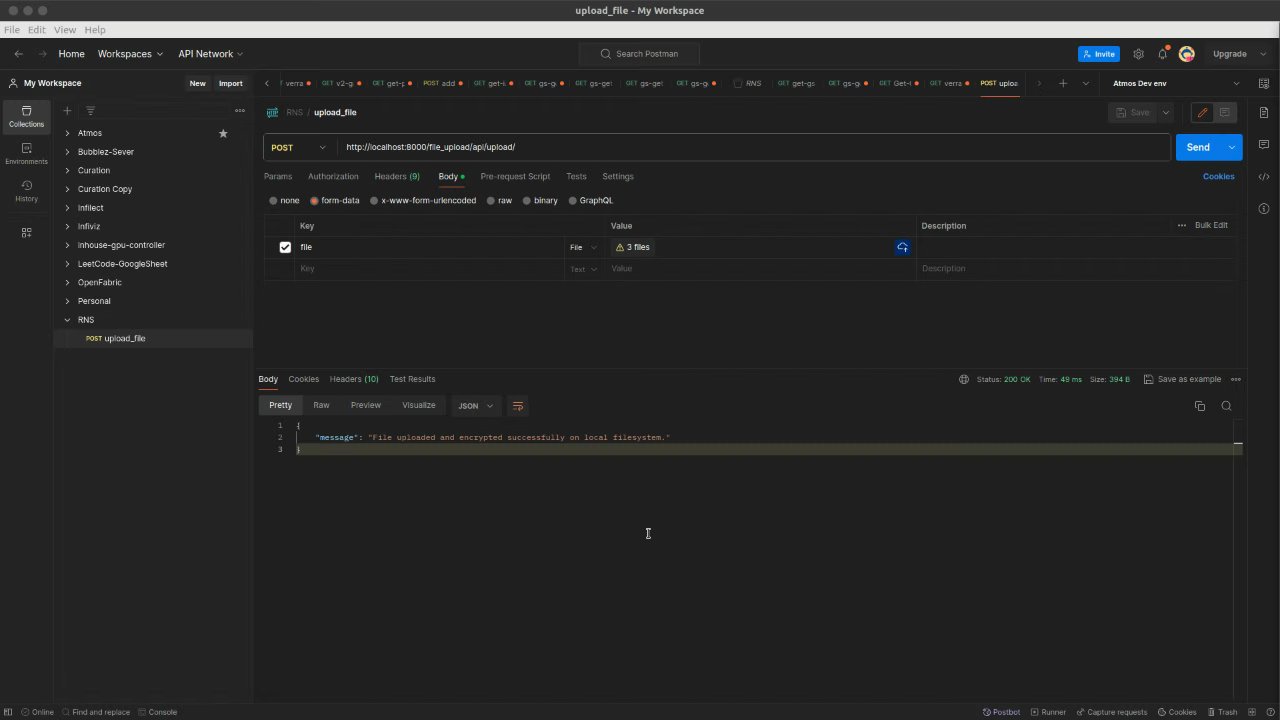
Task: Open the code snippet icon
Action: click(1264, 177)
